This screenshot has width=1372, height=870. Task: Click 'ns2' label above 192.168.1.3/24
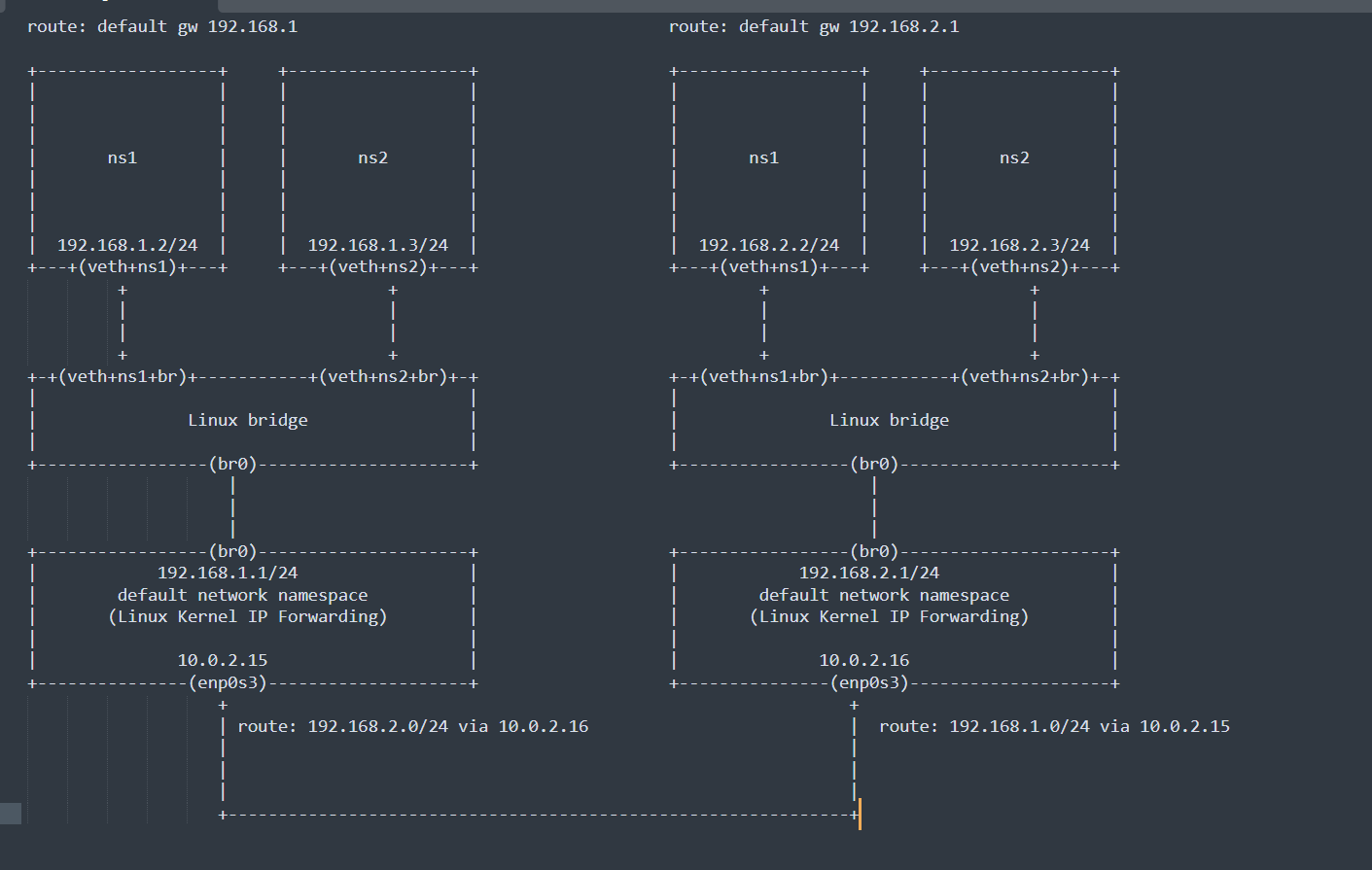(x=373, y=157)
